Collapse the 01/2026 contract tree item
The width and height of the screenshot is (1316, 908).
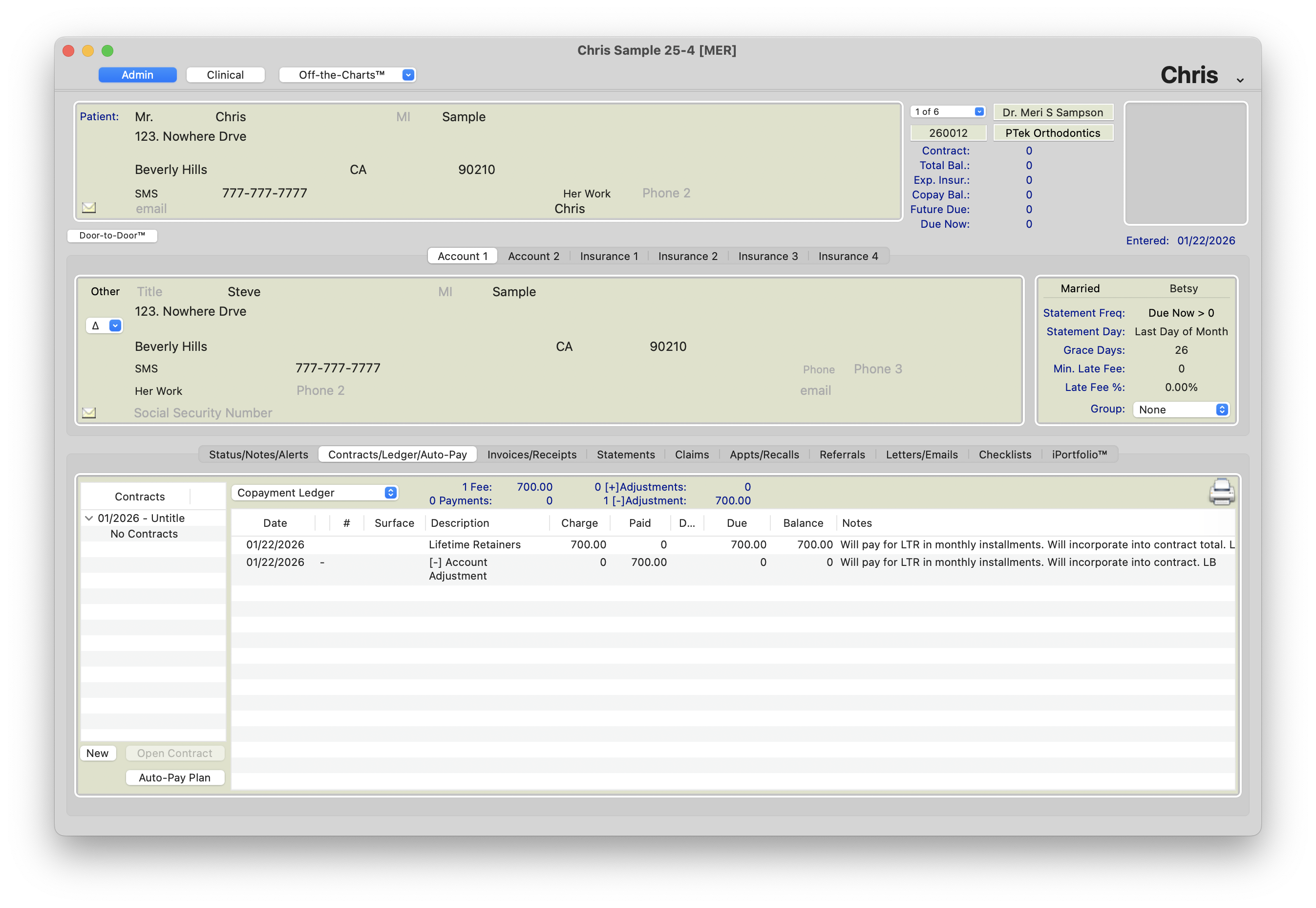[89, 519]
